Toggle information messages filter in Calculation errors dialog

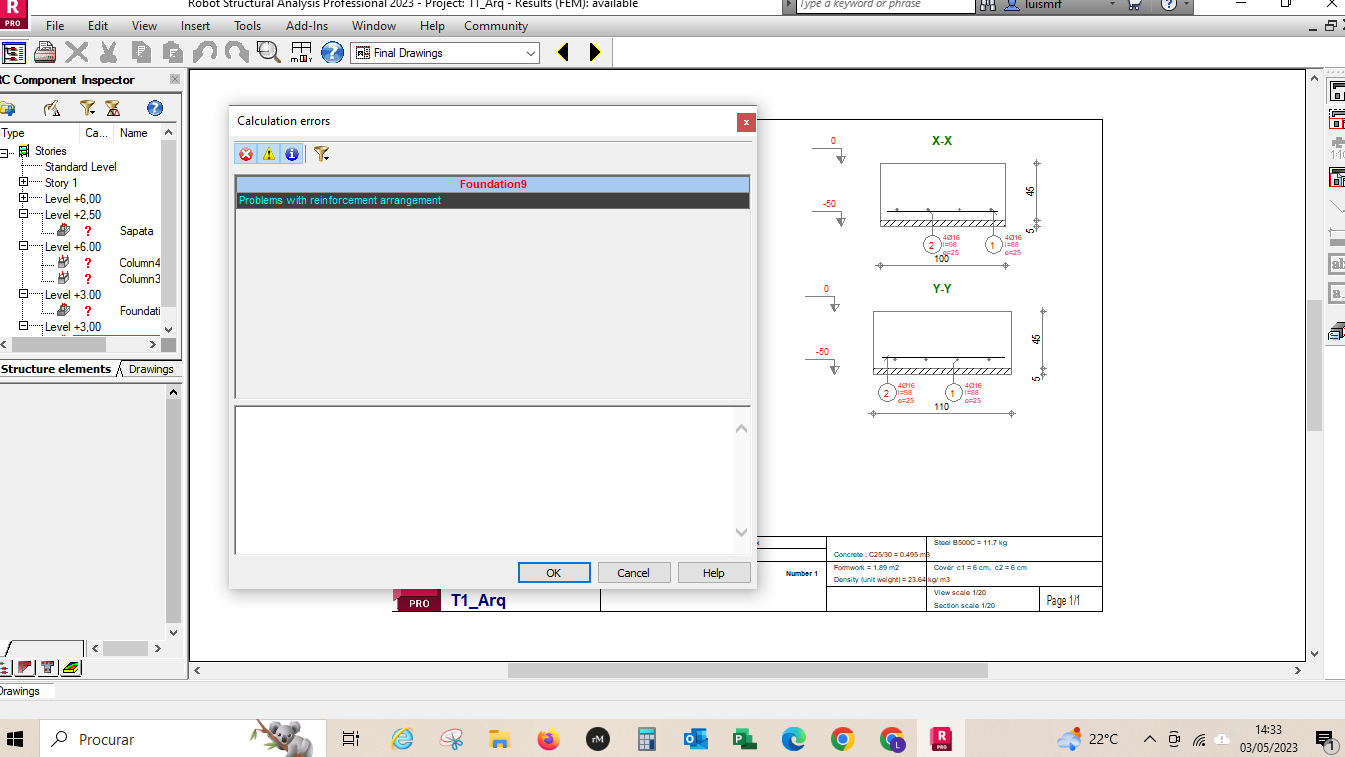291,154
